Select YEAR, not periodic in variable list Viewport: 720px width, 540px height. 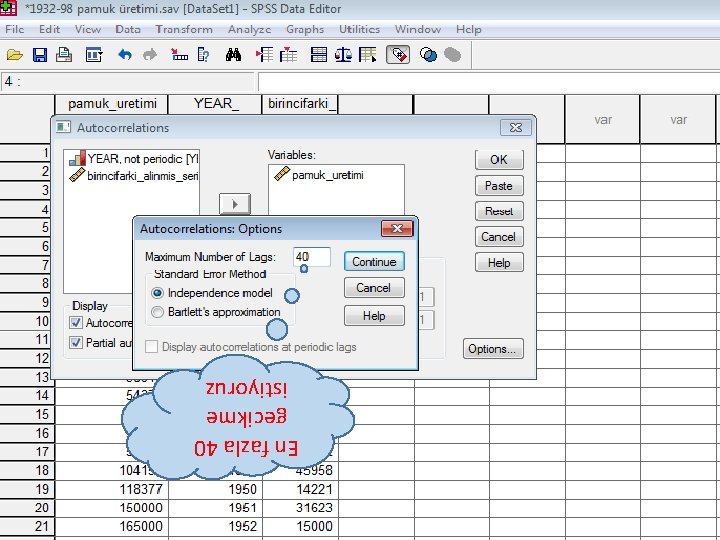point(134,159)
